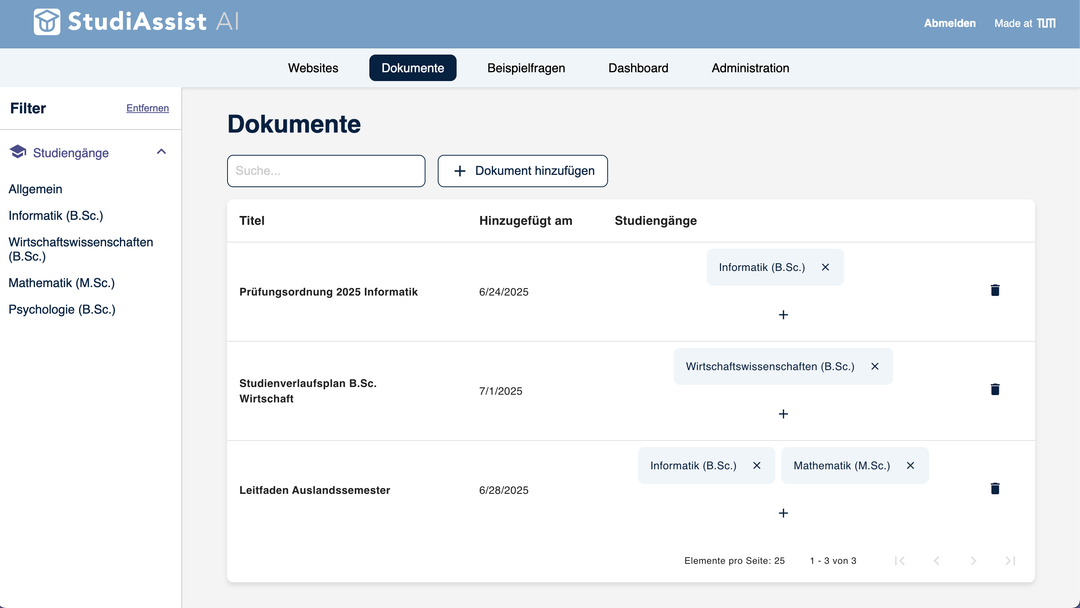
Task: Go to the next results page
Action: [973, 561]
